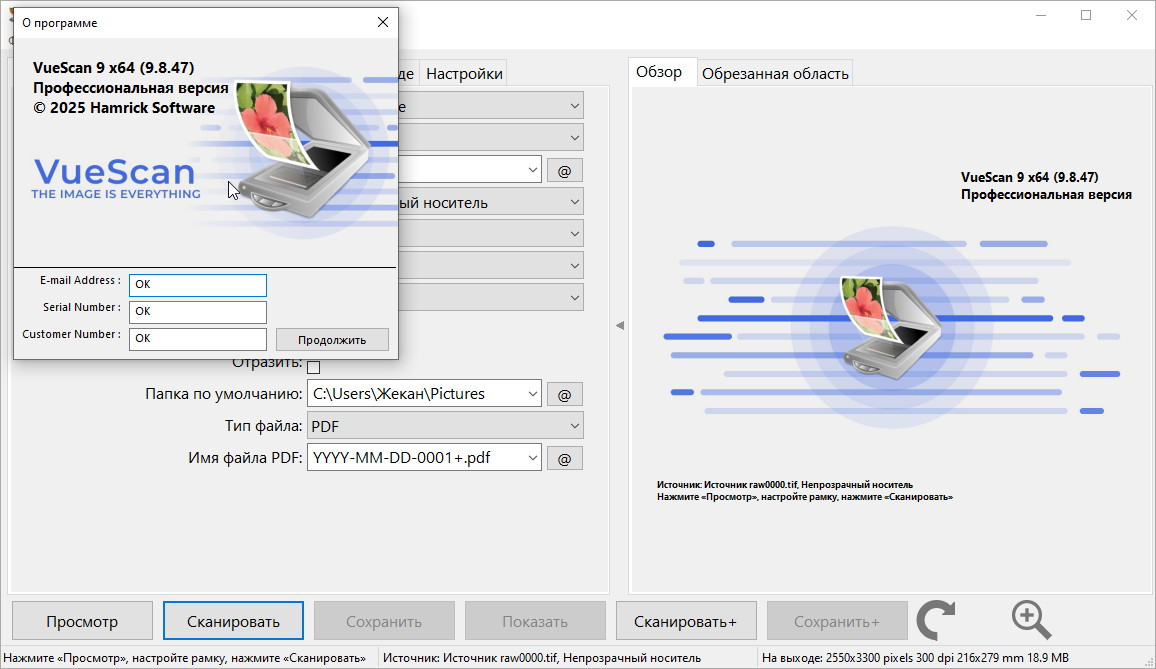Screen dimensions: 1156x669
Task: Click the greyed-out Сохранить+ button
Action: 837,621
